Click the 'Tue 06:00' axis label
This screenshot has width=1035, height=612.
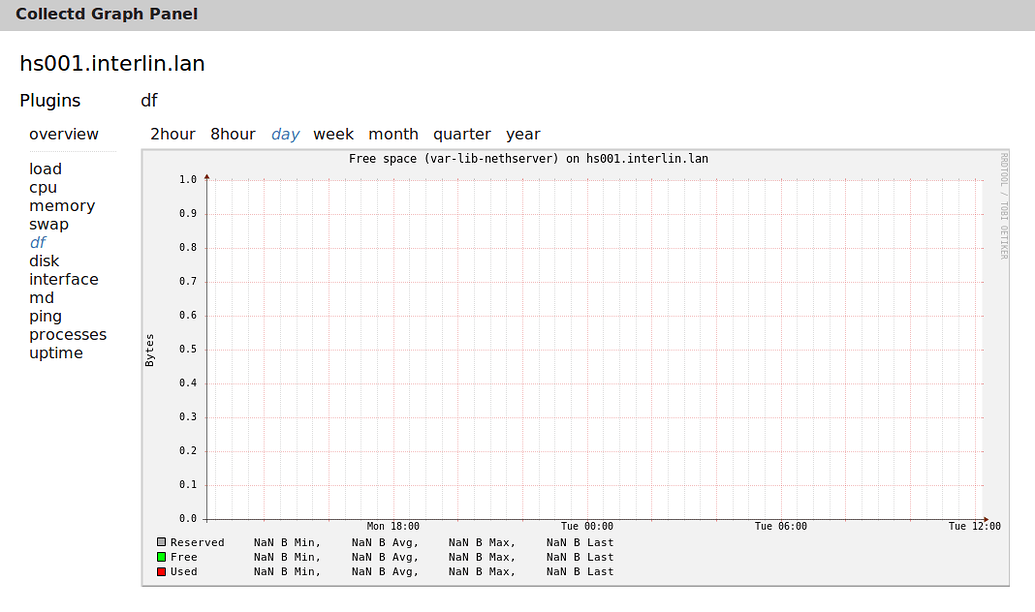(x=781, y=526)
